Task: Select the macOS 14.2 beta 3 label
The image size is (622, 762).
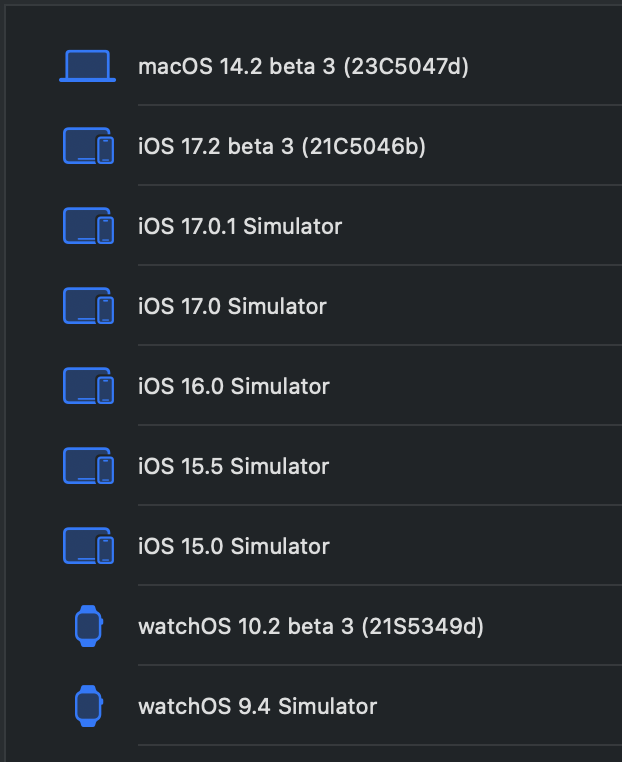Action: [x=240, y=67]
